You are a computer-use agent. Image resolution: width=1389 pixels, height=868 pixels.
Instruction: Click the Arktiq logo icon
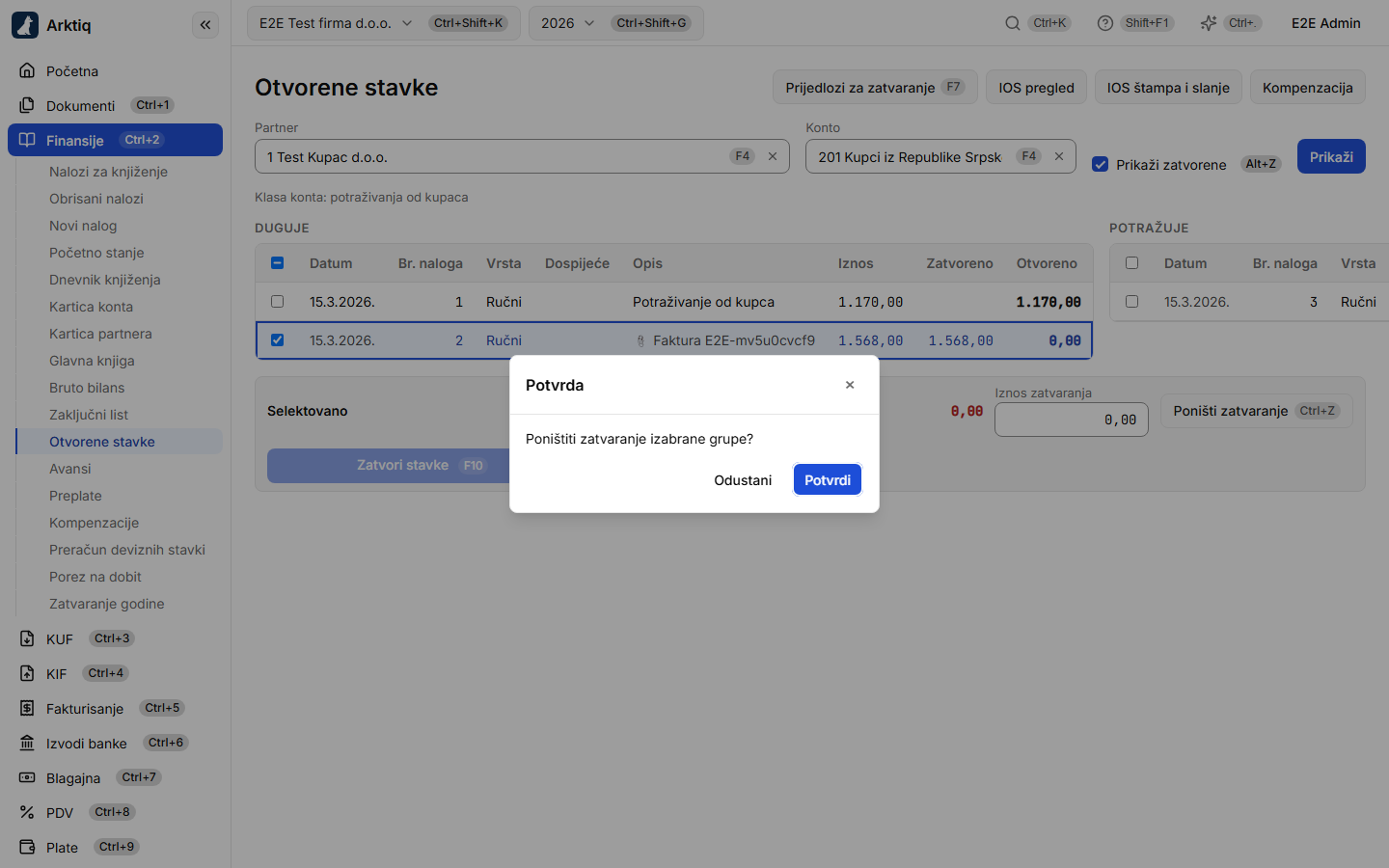point(25,25)
